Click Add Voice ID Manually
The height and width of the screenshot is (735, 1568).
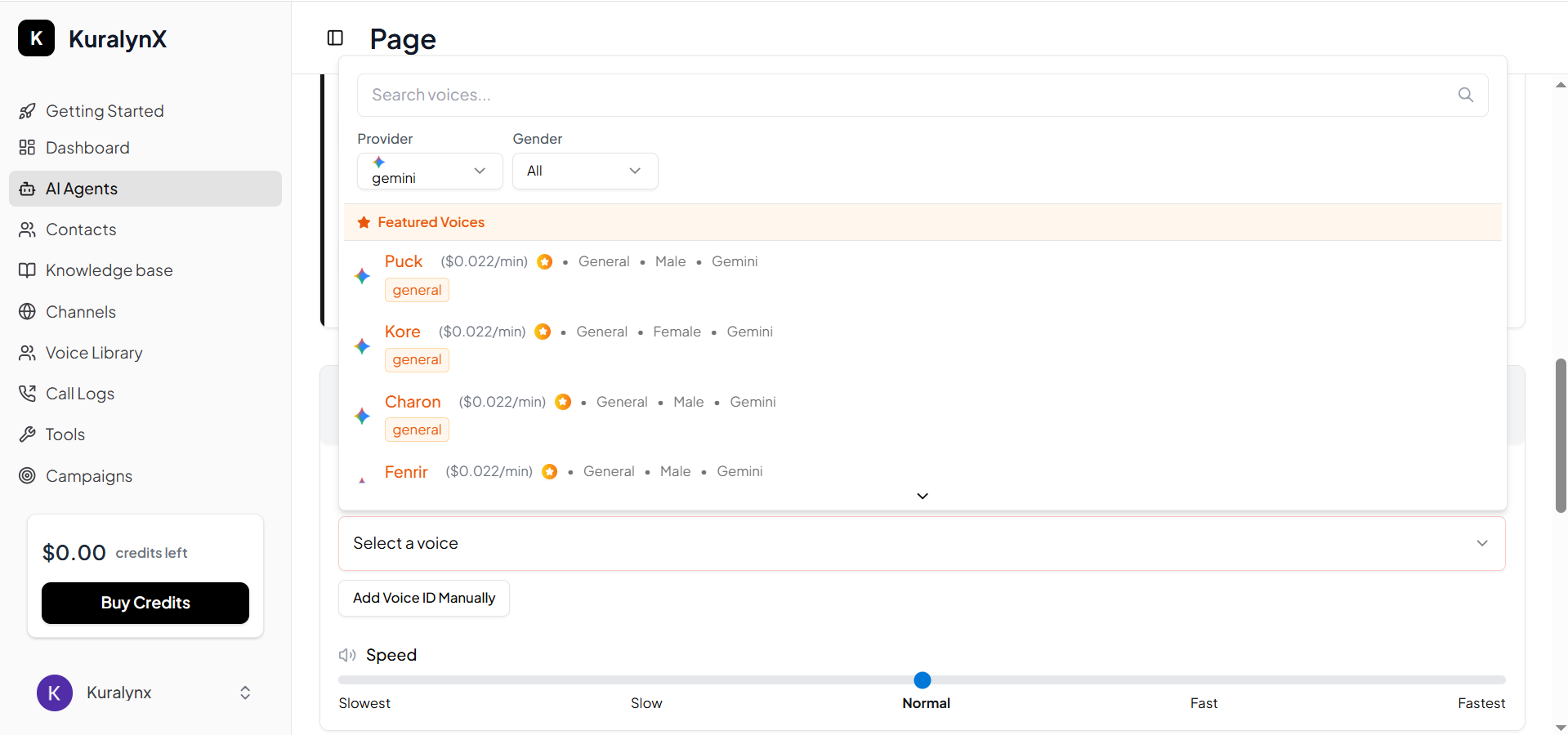pyautogui.click(x=423, y=598)
